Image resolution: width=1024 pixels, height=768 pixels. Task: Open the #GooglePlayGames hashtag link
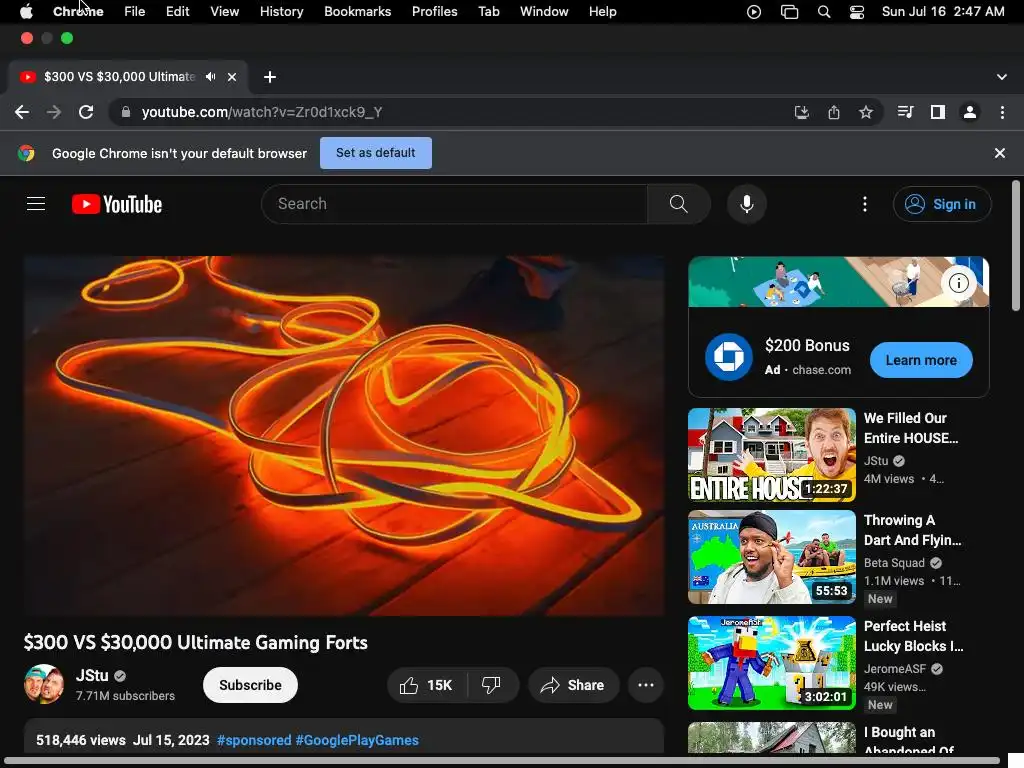pos(357,740)
